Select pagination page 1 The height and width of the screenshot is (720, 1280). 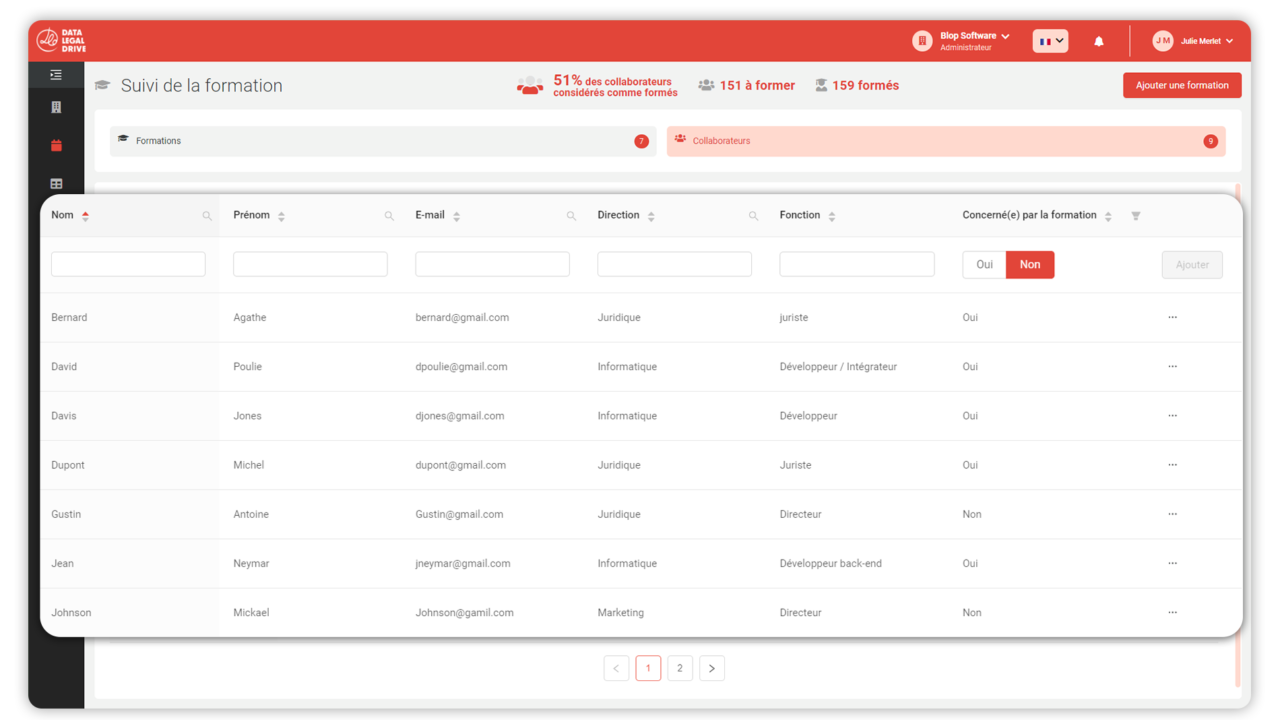tap(648, 668)
